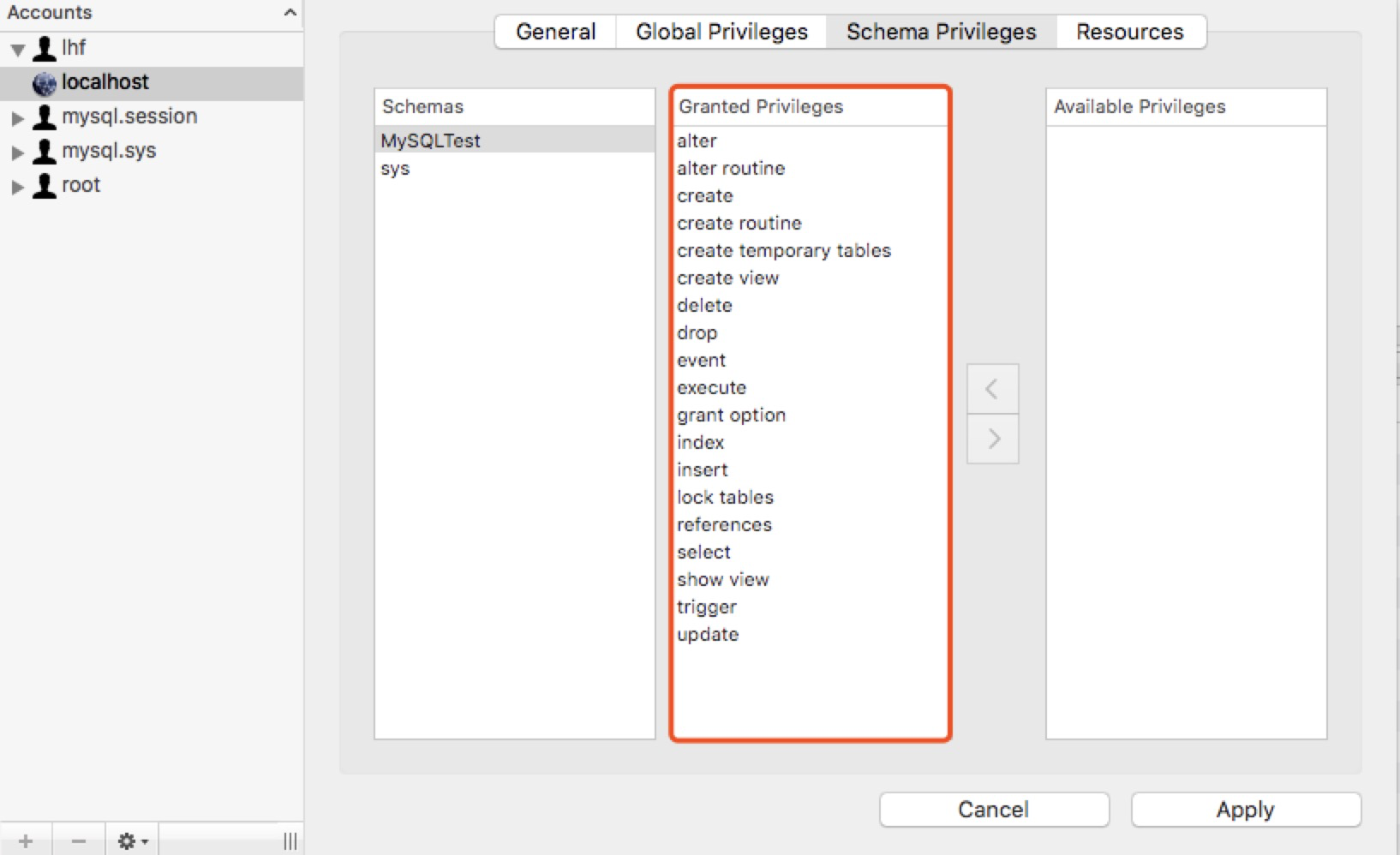Viewport: 1400px width, 855px height.
Task: Click the Cancel button
Action: [x=994, y=810]
